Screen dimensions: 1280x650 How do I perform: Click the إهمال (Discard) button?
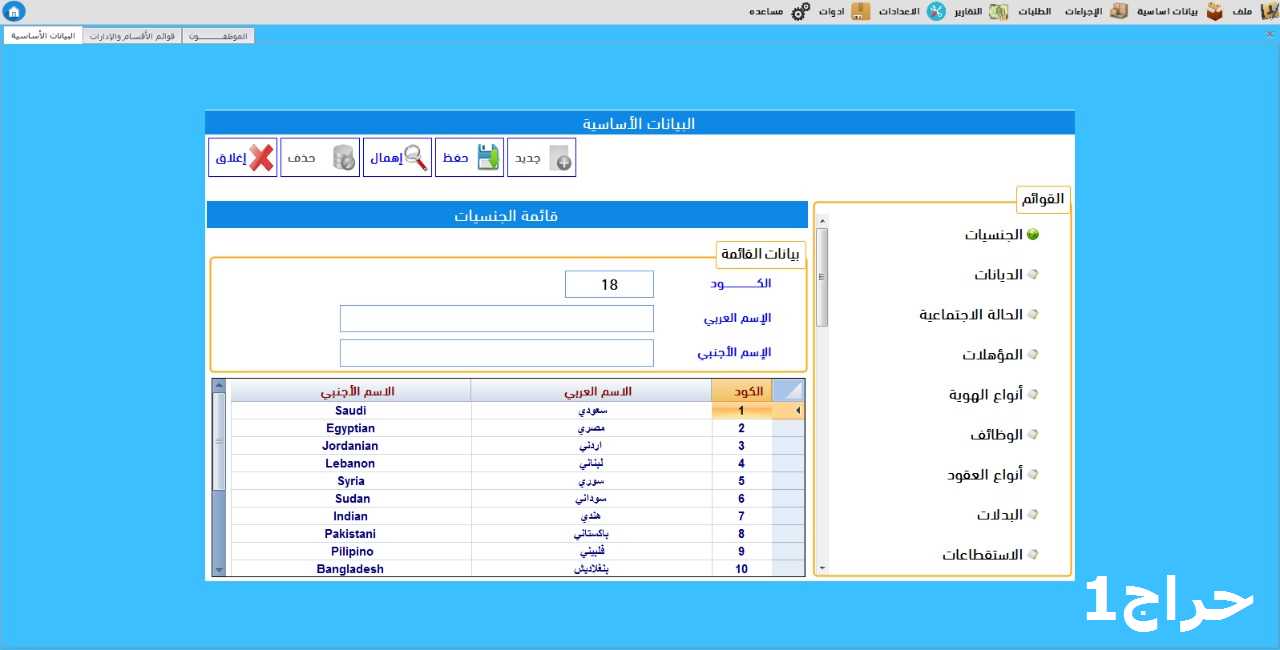(397, 158)
